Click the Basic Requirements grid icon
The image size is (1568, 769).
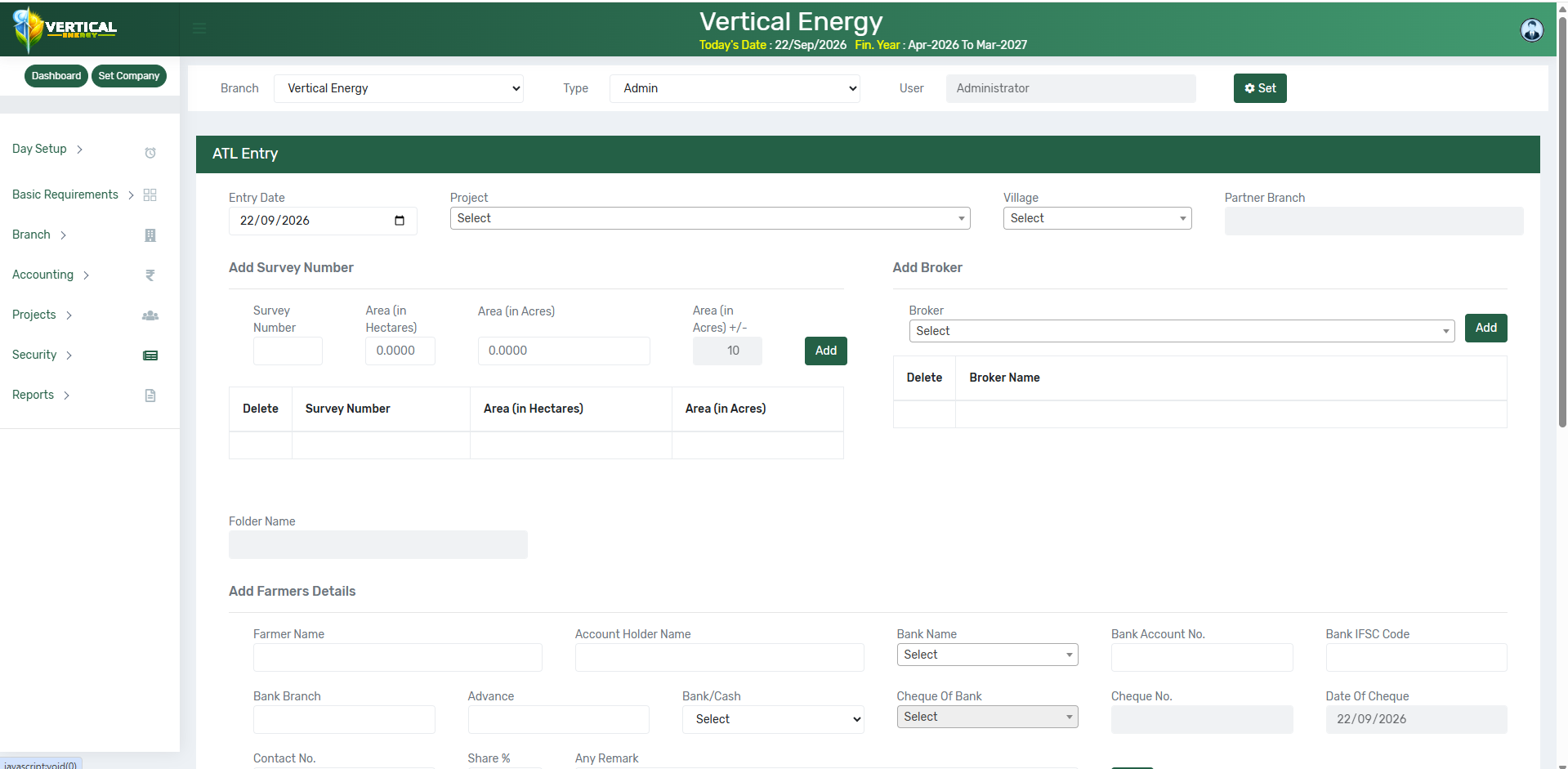point(150,194)
